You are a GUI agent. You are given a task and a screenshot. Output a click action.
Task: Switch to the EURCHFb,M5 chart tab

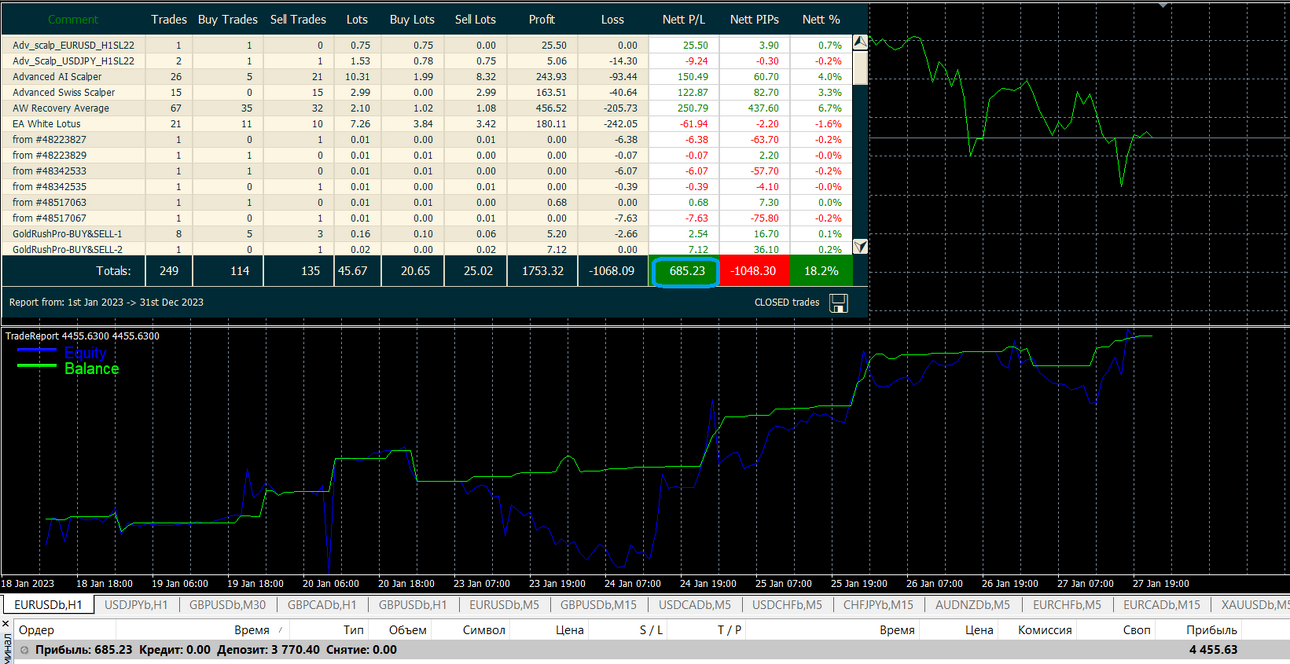click(1067, 604)
